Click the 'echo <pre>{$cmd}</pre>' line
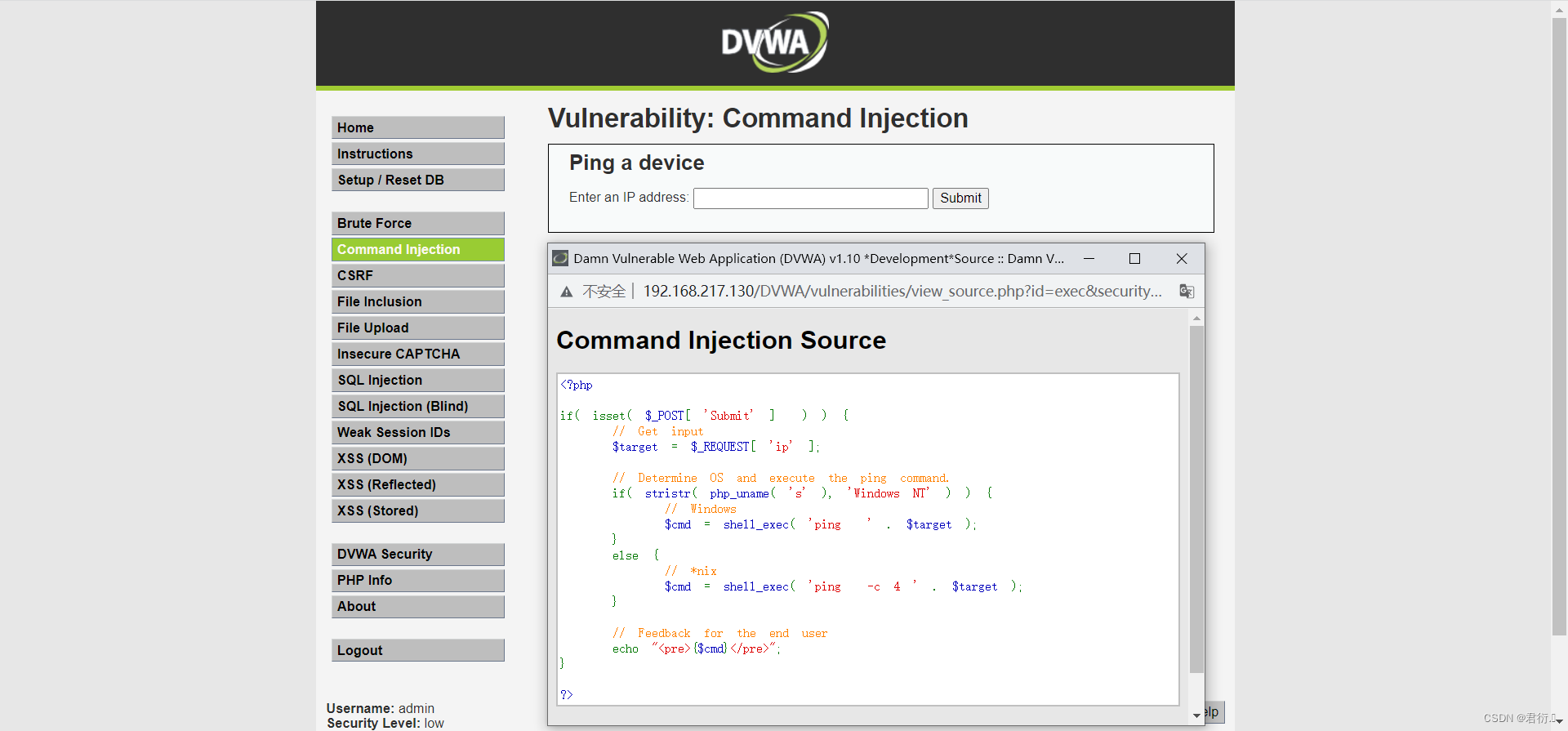The width and height of the screenshot is (1568, 731). (697, 649)
